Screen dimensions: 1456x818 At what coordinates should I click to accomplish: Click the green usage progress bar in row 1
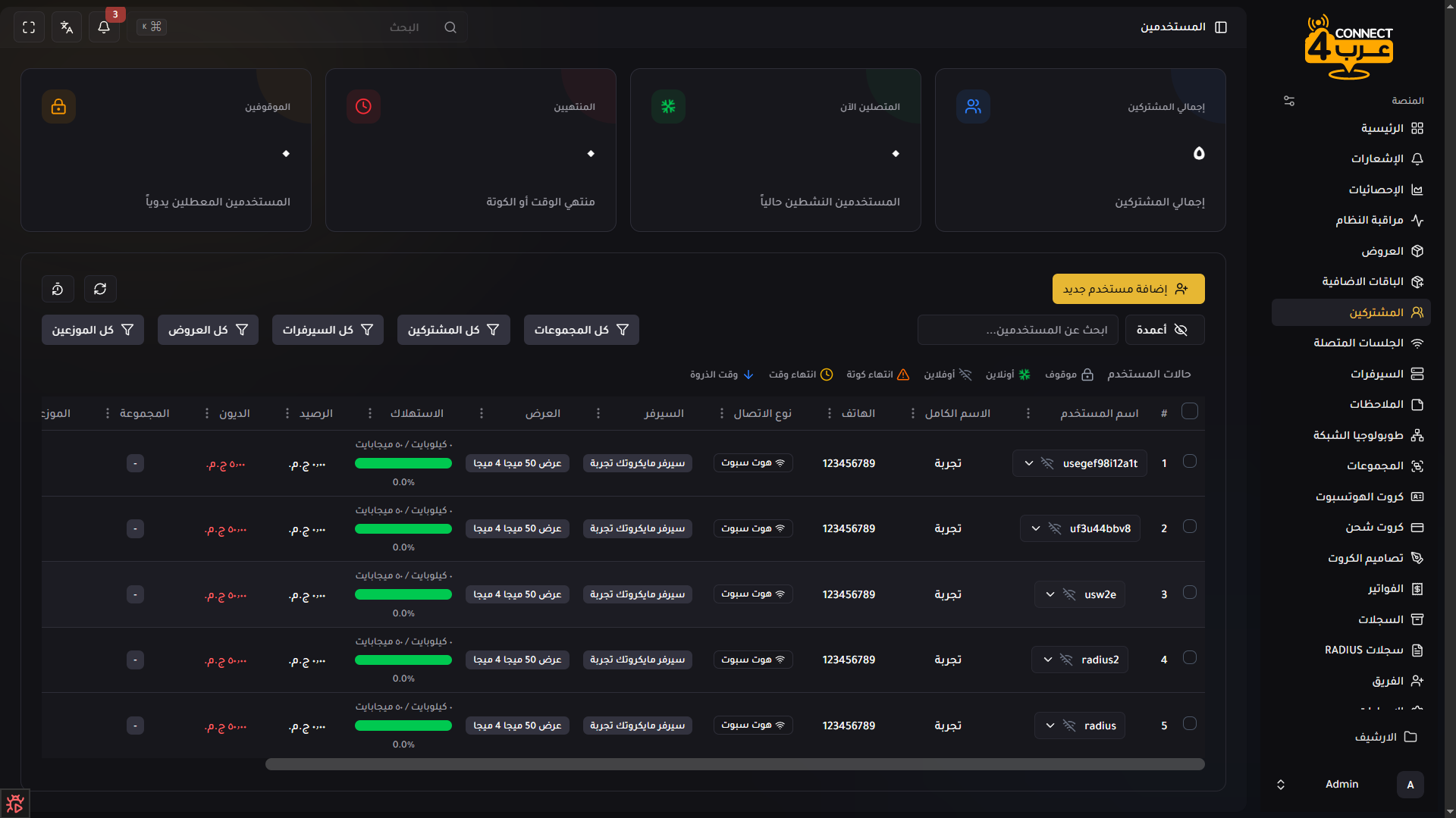coord(403,463)
